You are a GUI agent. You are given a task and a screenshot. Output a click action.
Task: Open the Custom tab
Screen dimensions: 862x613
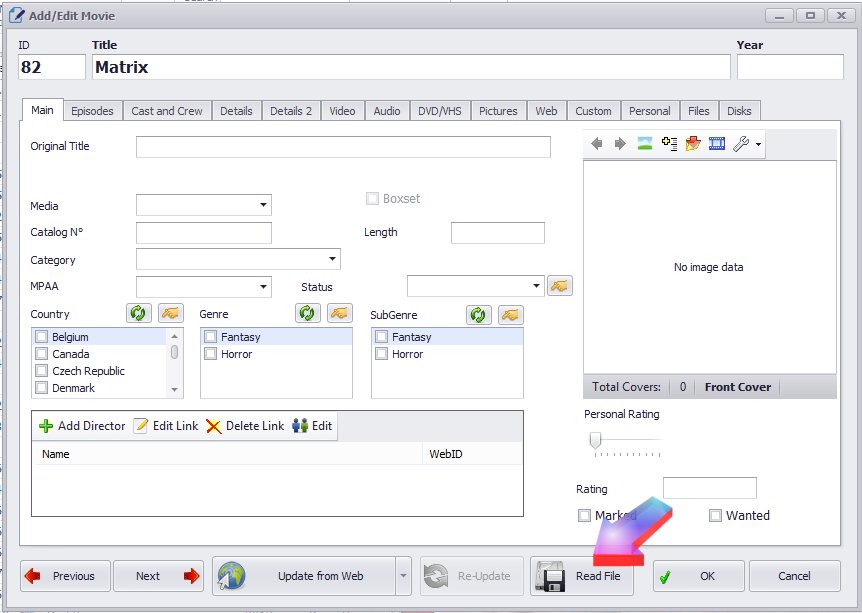[593, 111]
